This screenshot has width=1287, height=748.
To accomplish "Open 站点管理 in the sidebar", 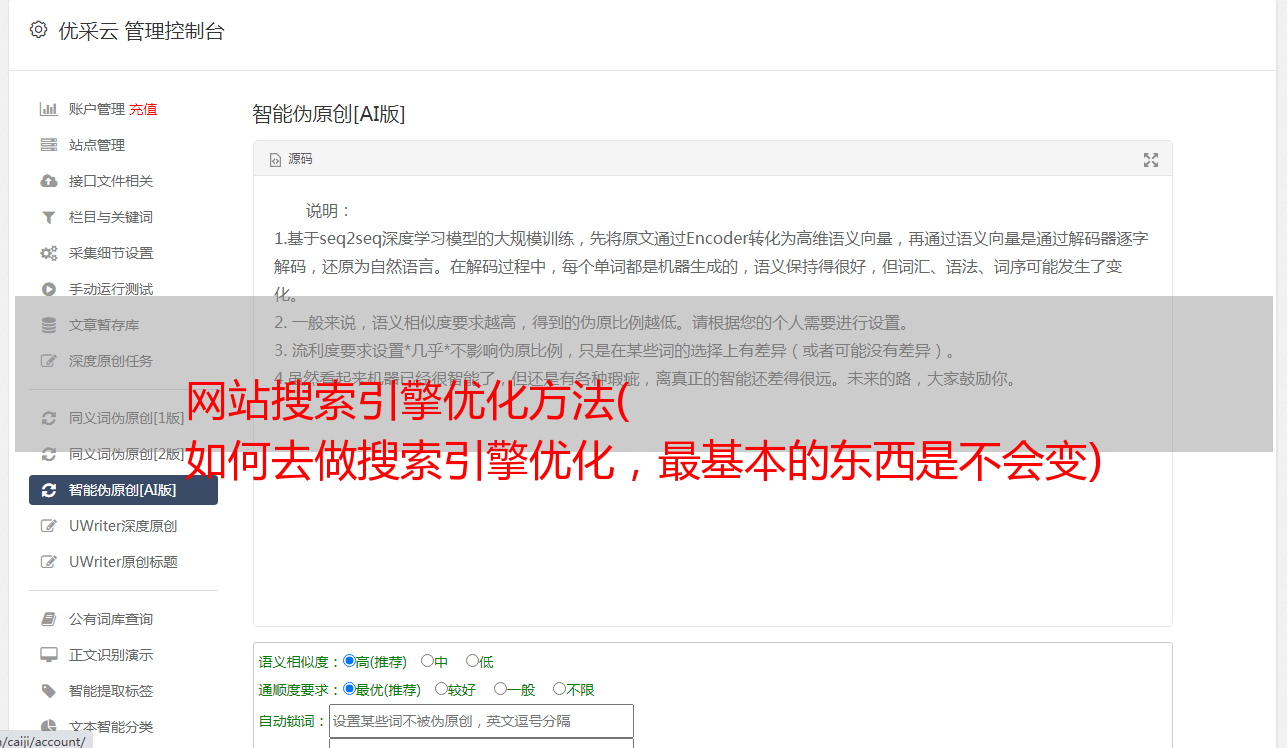I will tap(97, 145).
